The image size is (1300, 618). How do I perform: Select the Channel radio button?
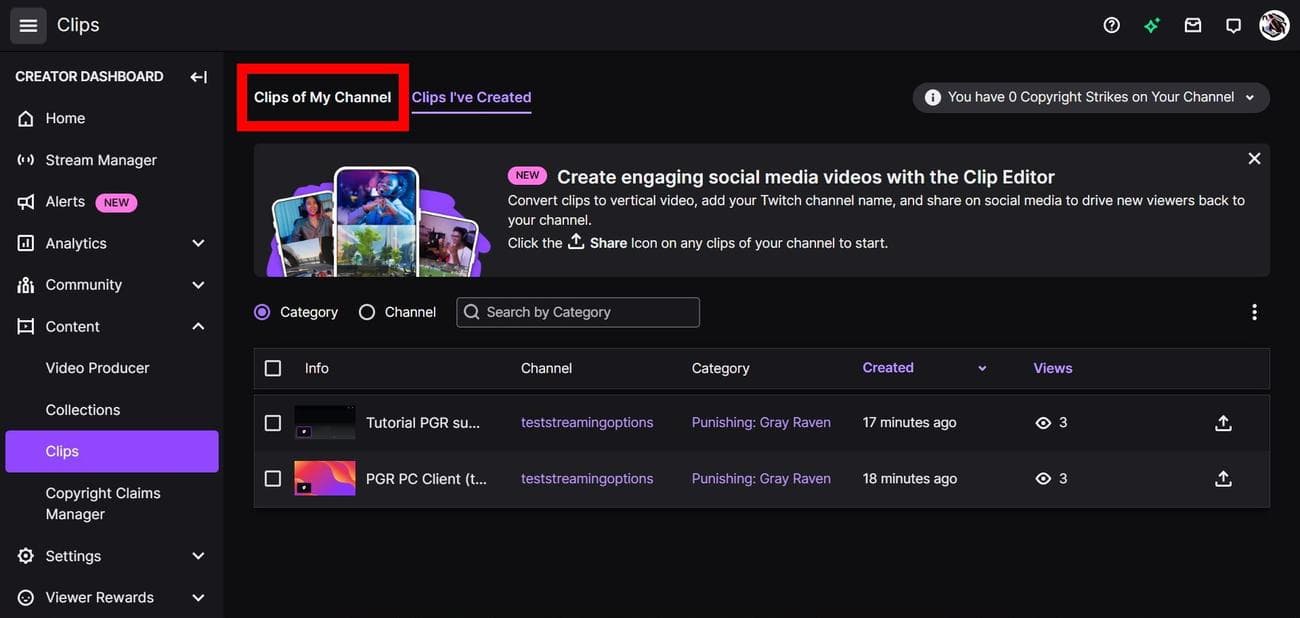tap(367, 312)
